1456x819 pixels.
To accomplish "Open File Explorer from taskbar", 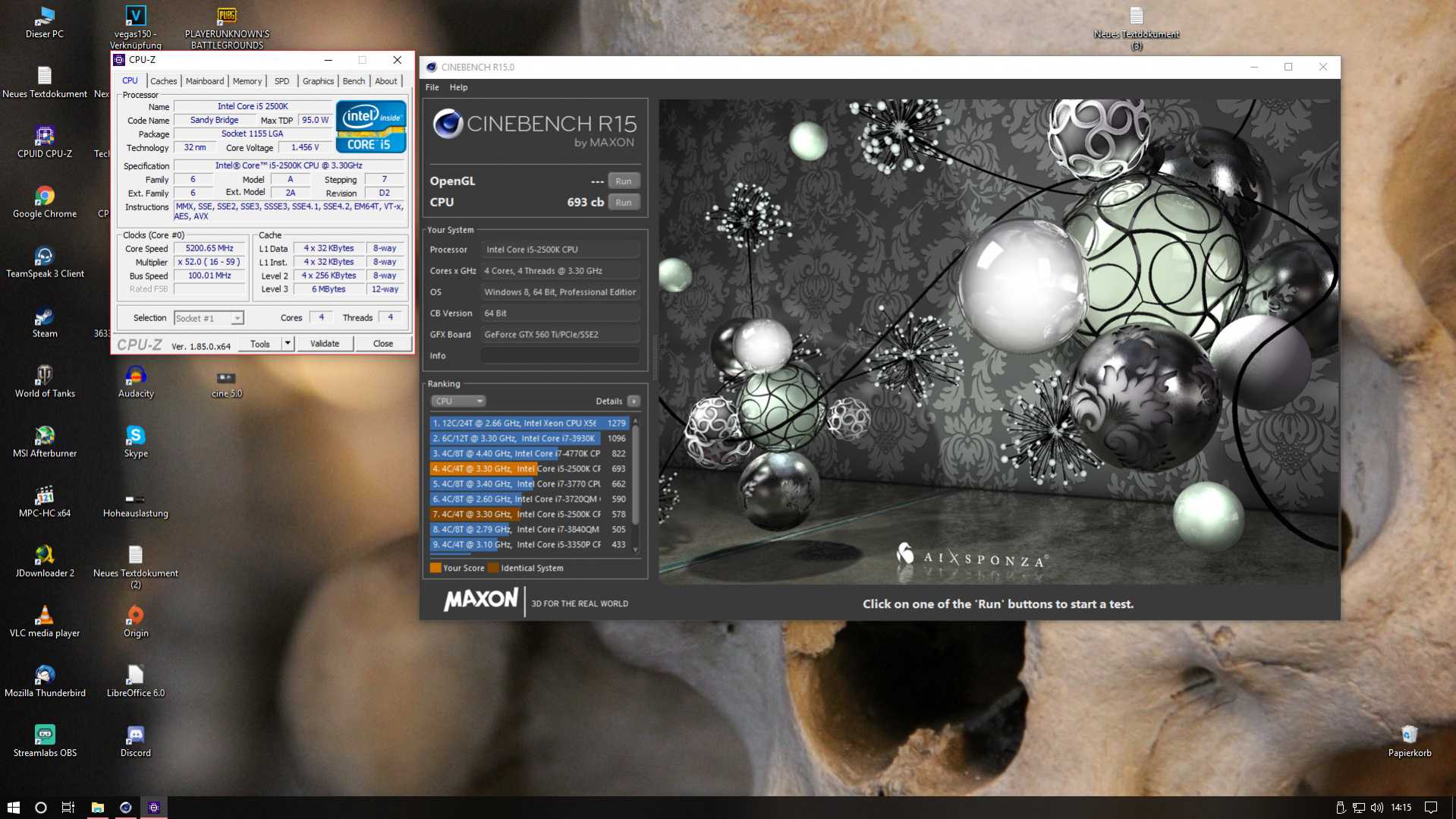I will click(x=98, y=808).
